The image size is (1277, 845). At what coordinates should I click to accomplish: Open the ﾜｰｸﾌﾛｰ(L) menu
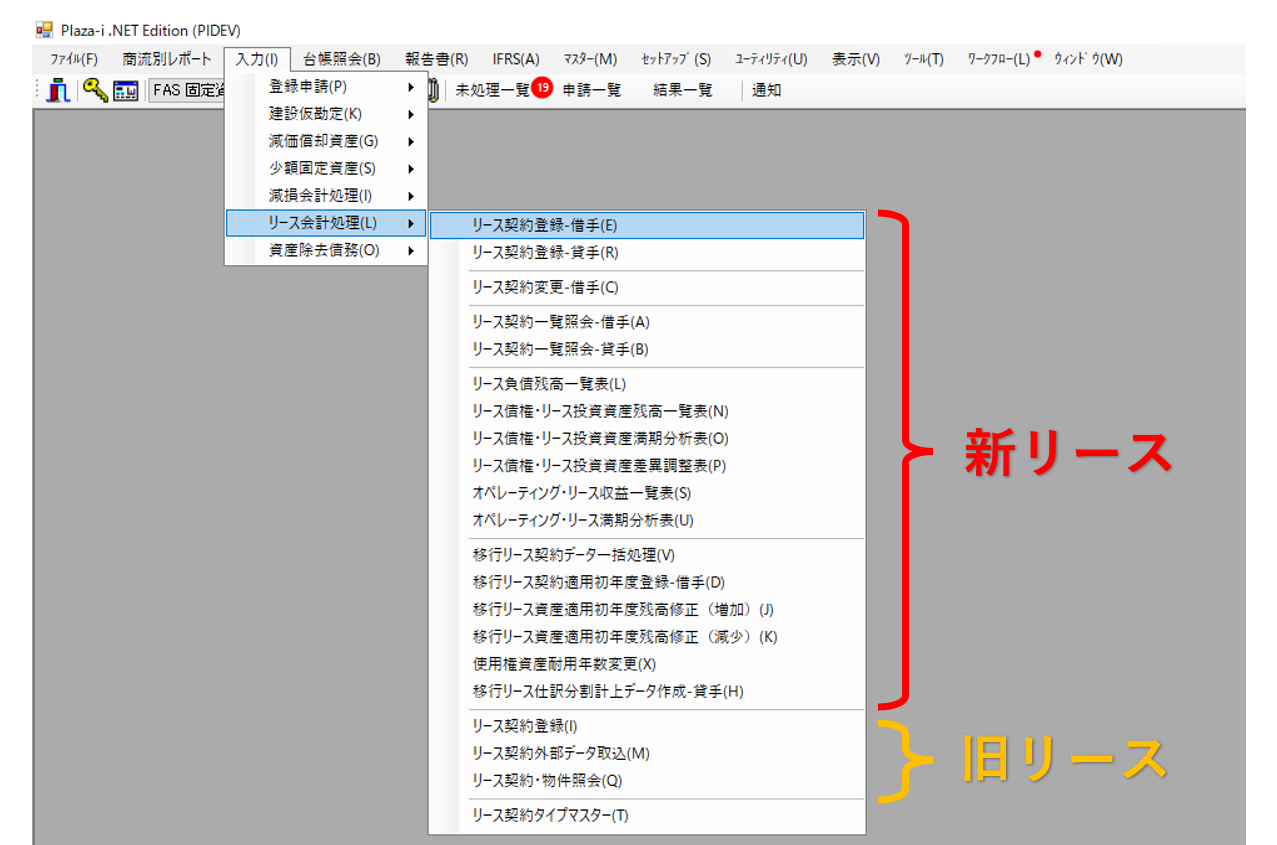pyautogui.click(x=998, y=59)
